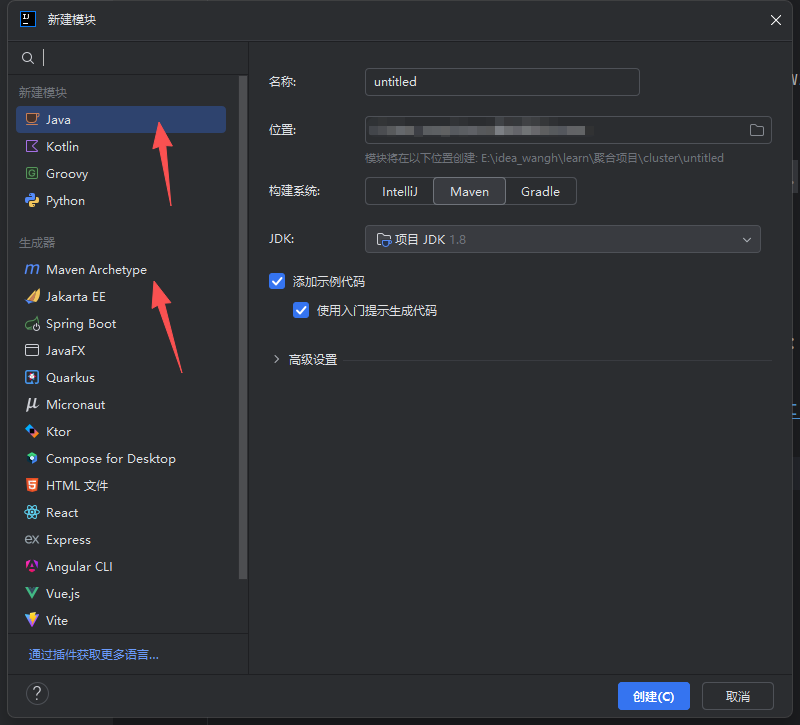Image resolution: width=800 pixels, height=725 pixels.
Task: Select the Ktor entry text
Action: pos(58,432)
